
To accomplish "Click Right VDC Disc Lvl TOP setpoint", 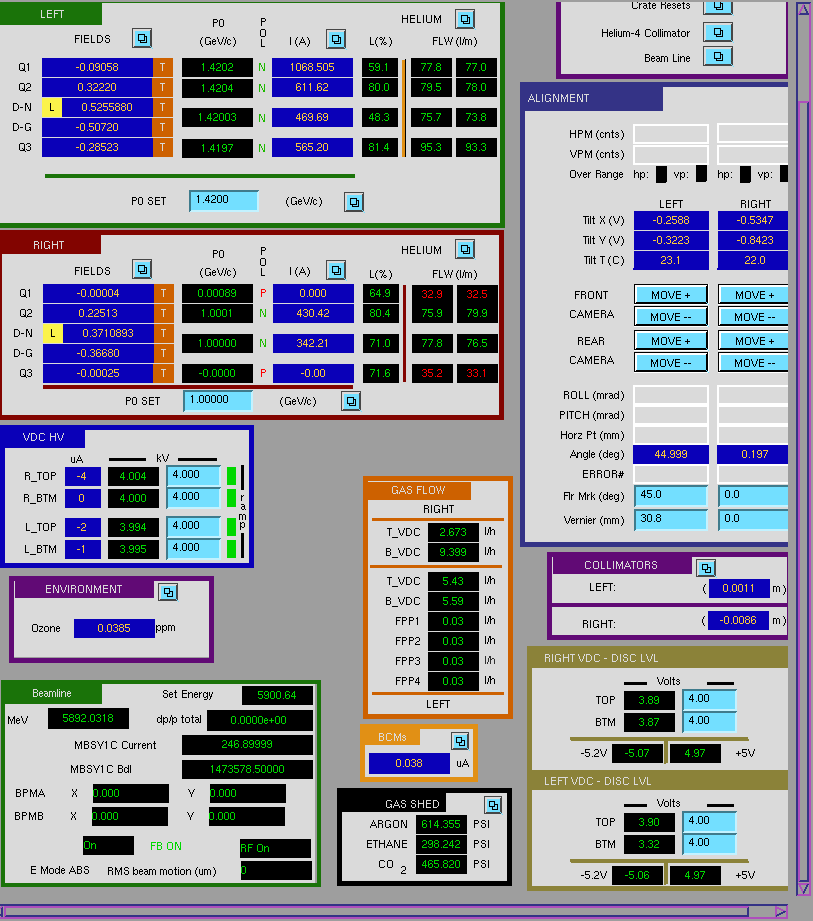I will [710, 699].
